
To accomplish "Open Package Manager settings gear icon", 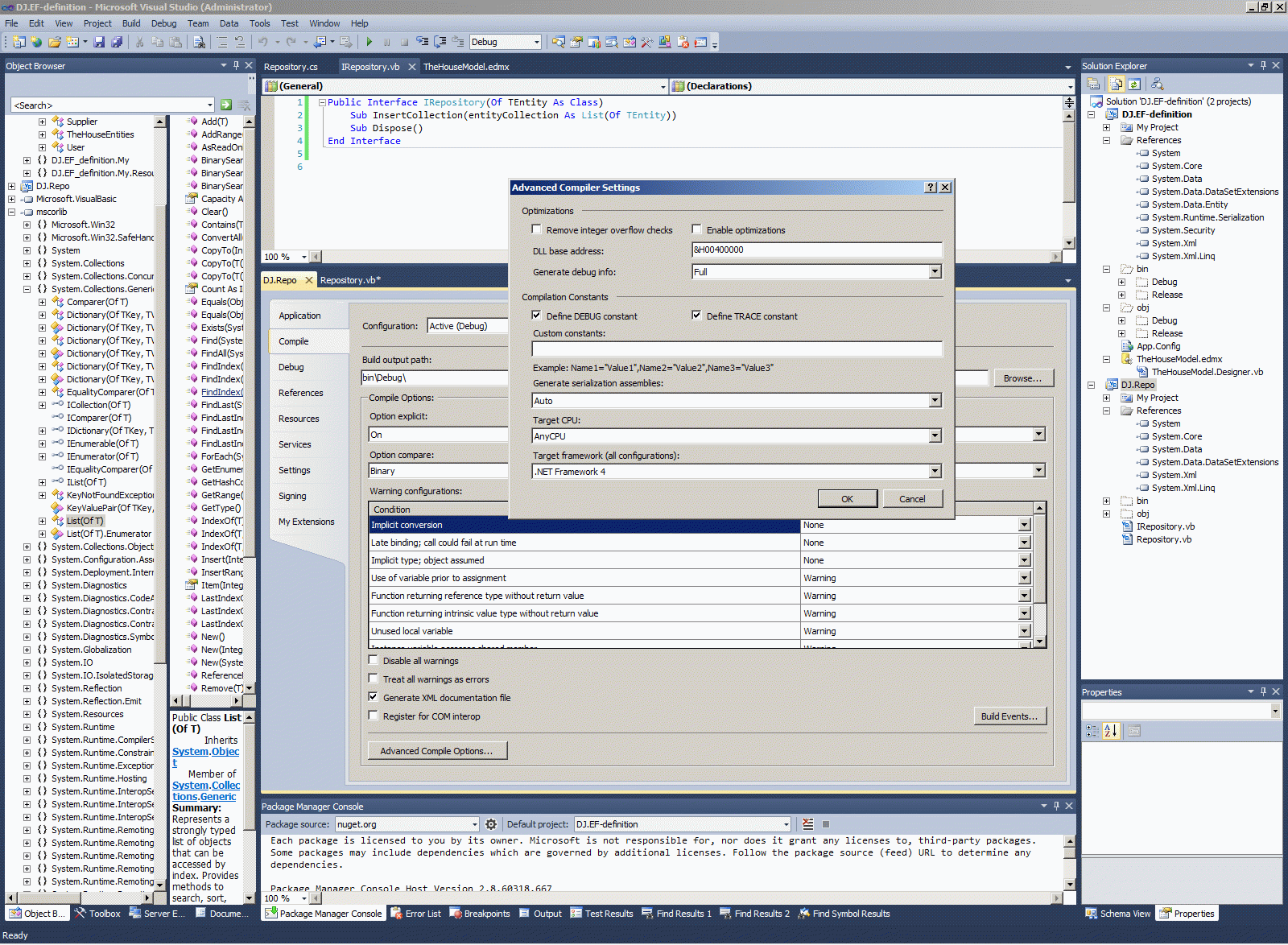I will point(491,824).
